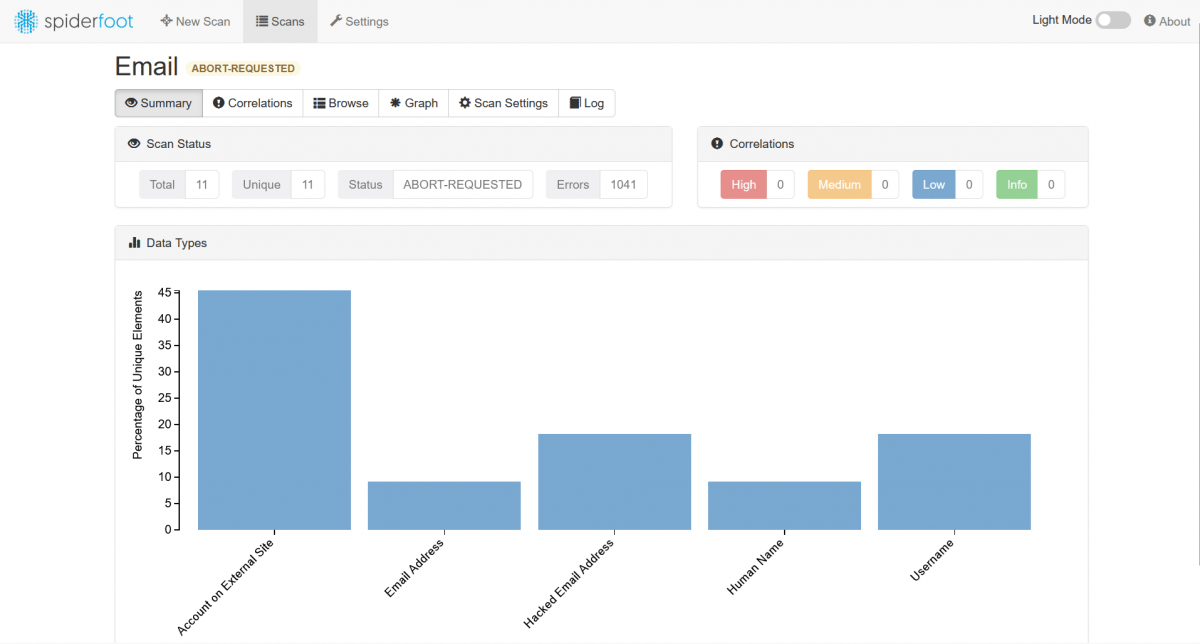
Task: Click the Hacked Email Address bar
Action: point(614,481)
